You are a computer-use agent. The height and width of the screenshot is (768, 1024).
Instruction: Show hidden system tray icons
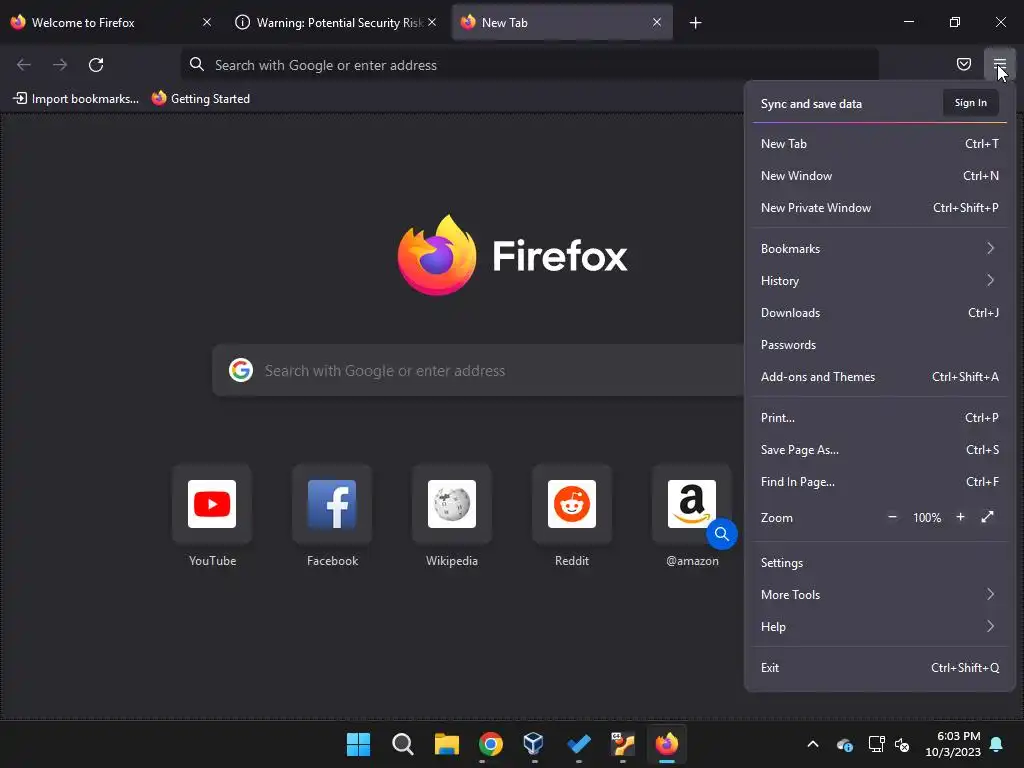pyautogui.click(x=813, y=744)
